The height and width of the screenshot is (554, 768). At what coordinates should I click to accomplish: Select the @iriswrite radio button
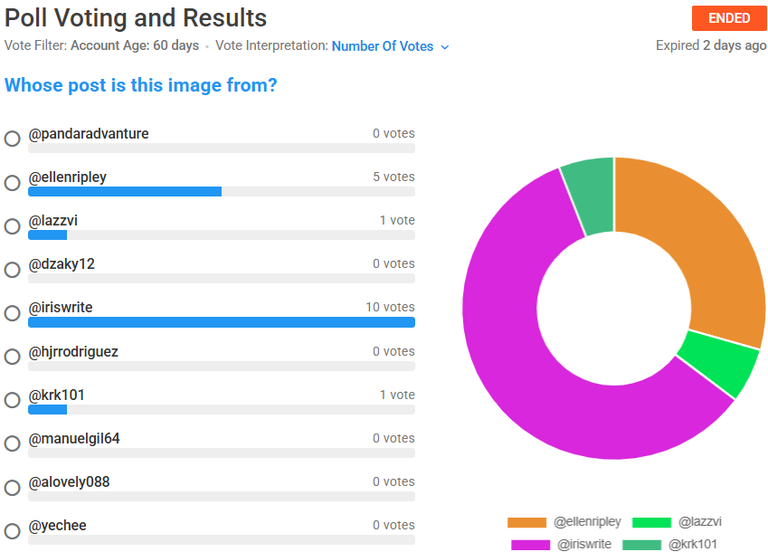pyautogui.click(x=13, y=313)
